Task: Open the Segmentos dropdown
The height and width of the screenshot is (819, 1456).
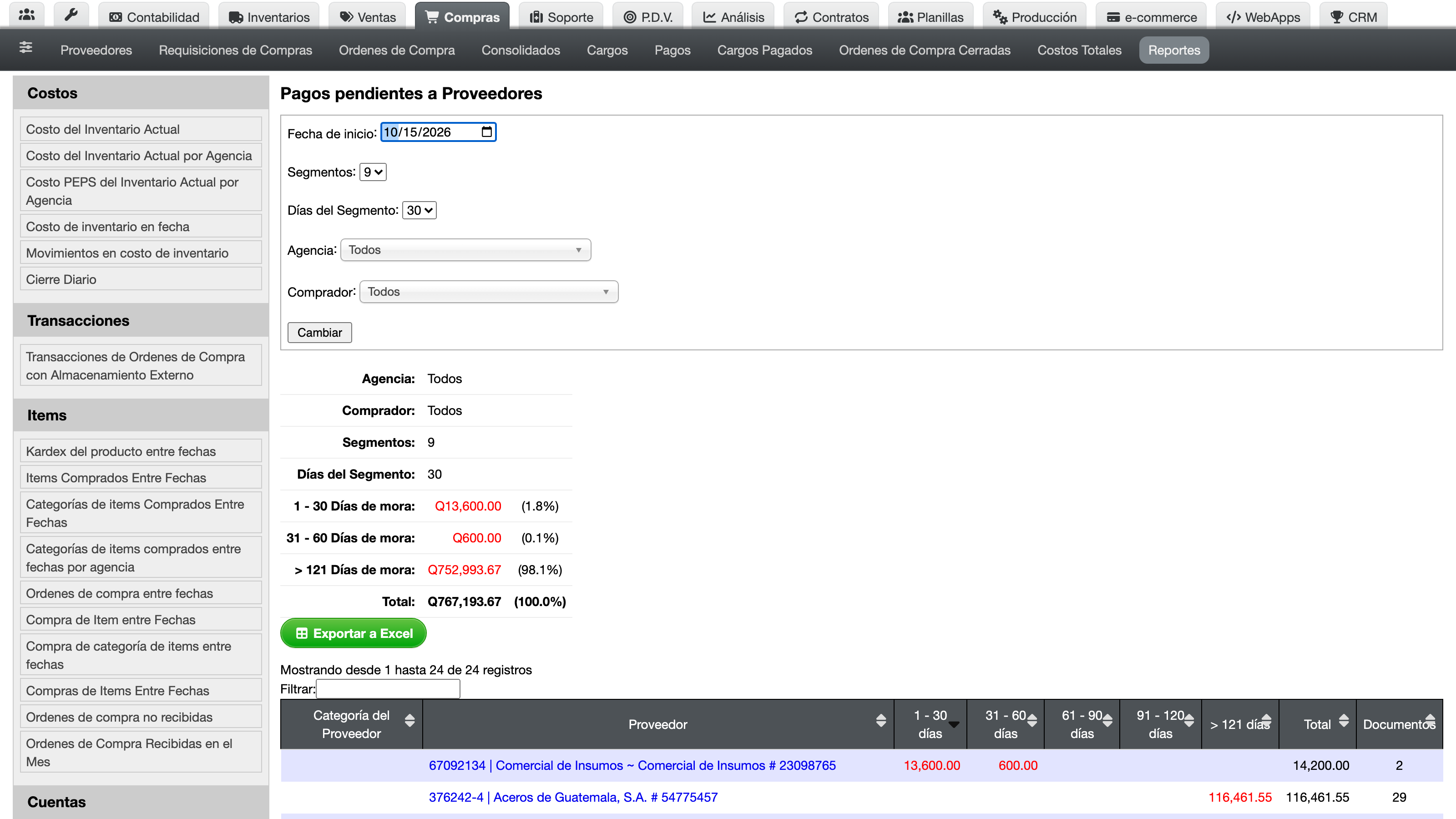Action: point(373,172)
